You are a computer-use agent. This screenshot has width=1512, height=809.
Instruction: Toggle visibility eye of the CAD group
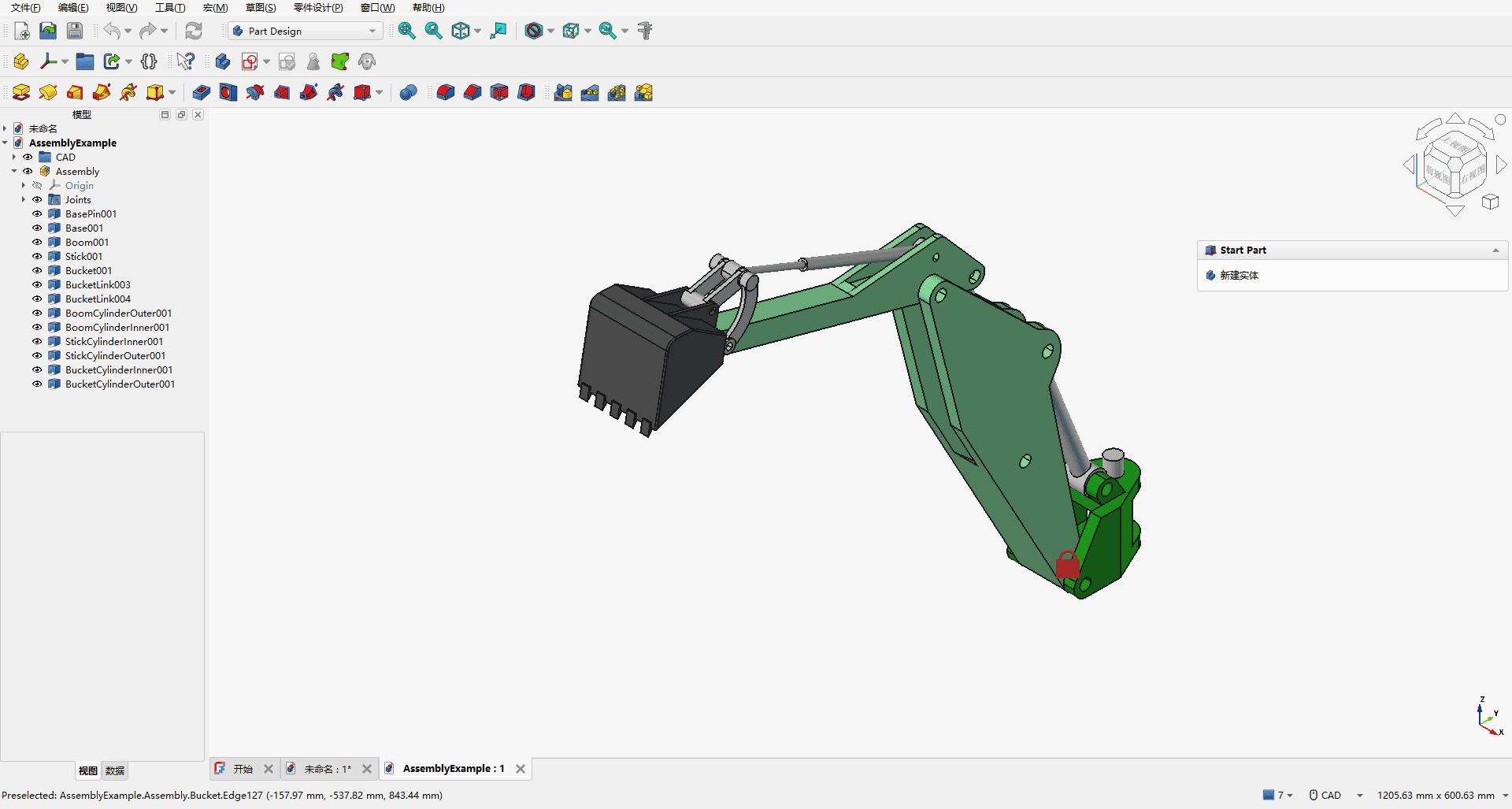coord(28,157)
